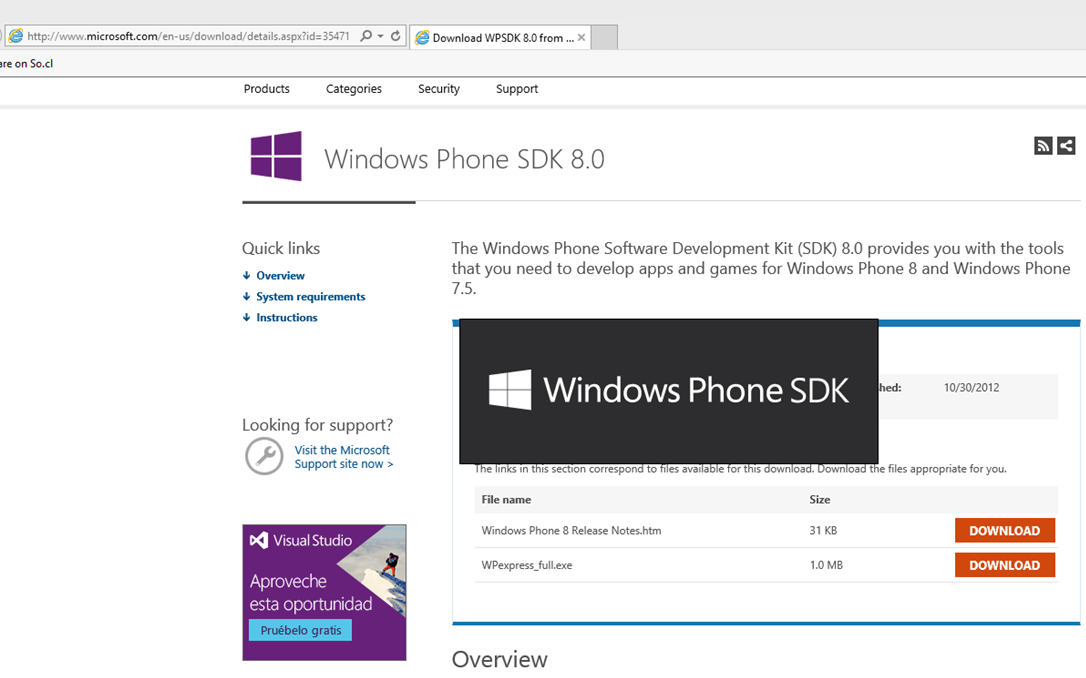Open the System requirements quick link

pyautogui.click(x=311, y=296)
